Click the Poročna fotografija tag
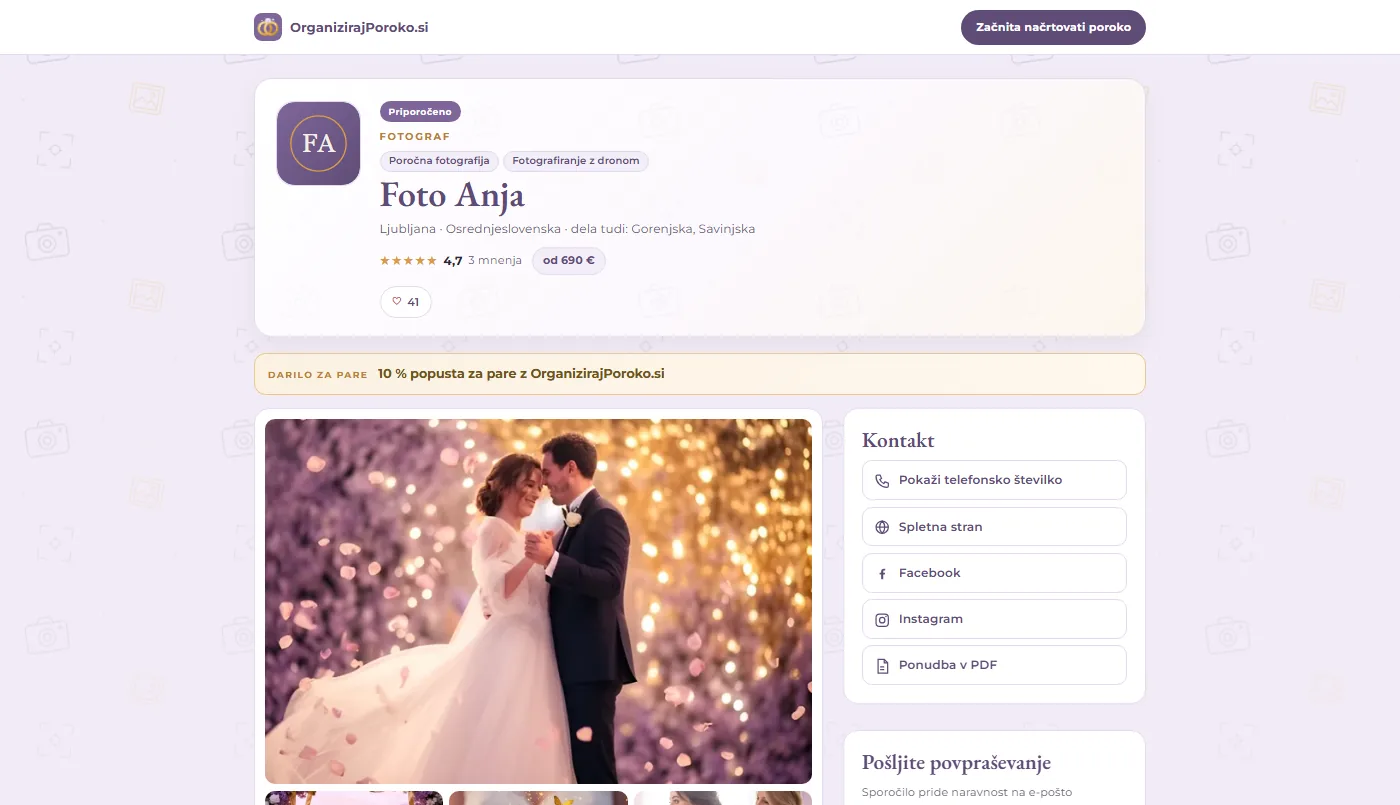Viewport: 1400px width, 805px height. click(x=439, y=161)
